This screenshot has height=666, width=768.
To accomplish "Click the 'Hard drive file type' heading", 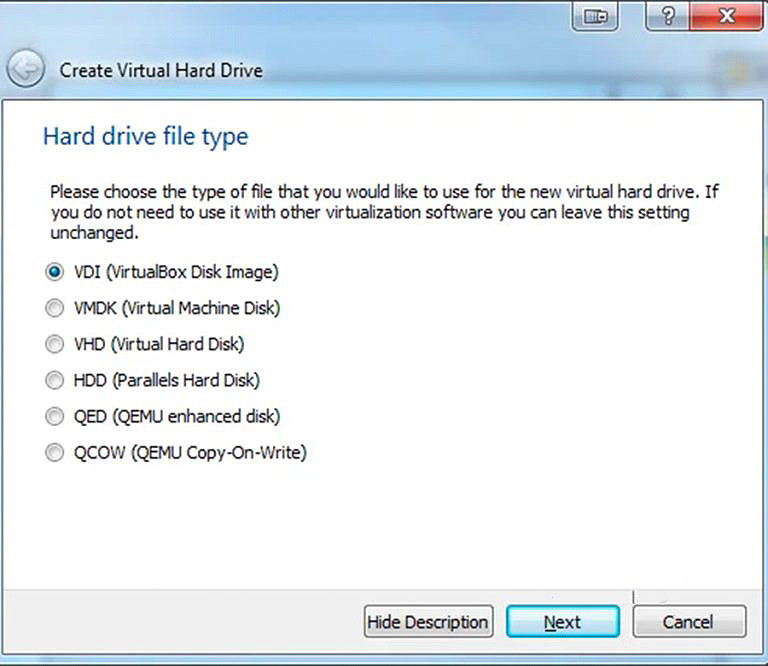I will click(x=145, y=136).
